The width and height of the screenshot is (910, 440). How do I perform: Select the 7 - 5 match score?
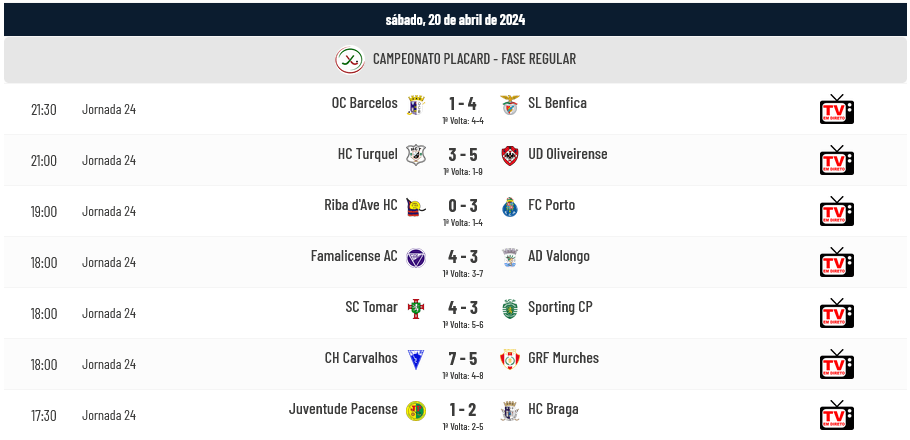tap(463, 359)
